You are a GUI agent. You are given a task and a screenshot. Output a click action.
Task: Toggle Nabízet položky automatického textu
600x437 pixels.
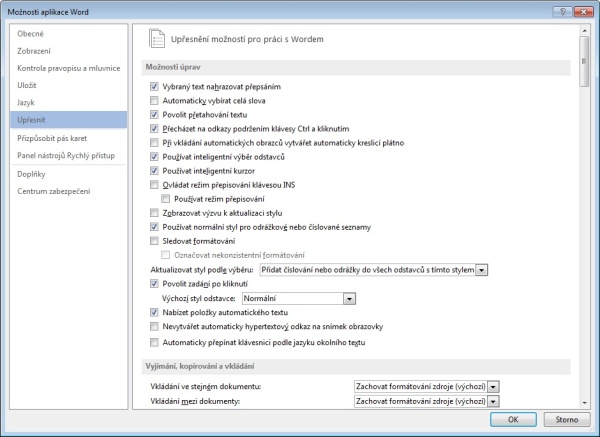(154, 312)
